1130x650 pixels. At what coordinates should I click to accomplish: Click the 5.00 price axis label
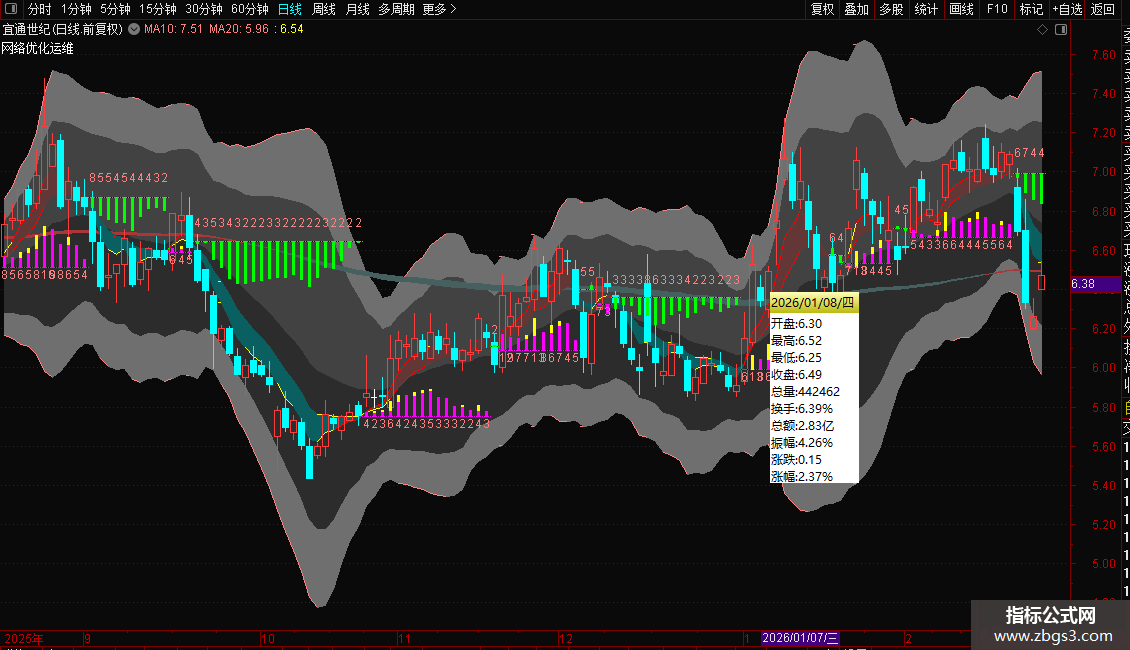(1103, 564)
